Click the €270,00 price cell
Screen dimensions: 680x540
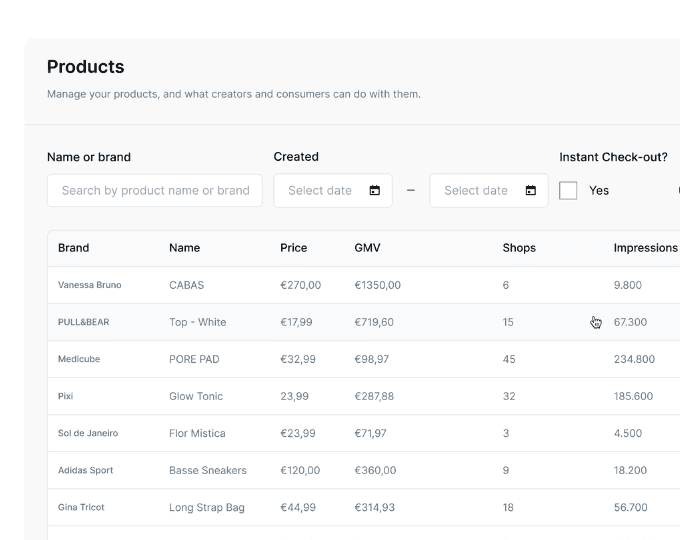point(301,285)
